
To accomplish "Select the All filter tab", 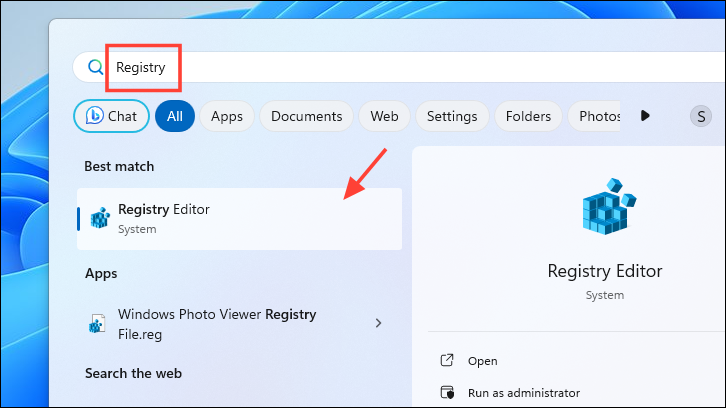I will coord(175,116).
